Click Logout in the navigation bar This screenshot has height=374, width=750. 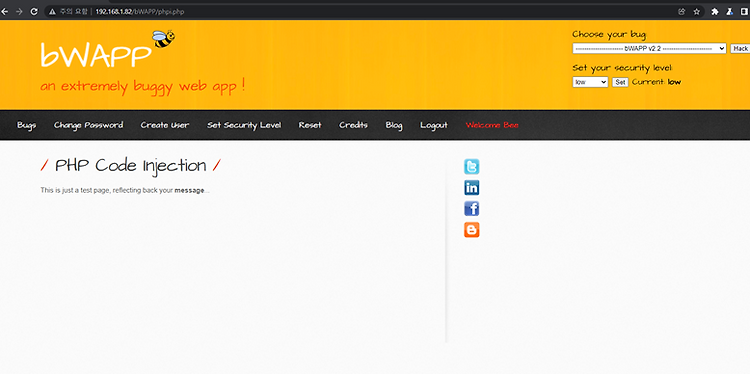(434, 125)
